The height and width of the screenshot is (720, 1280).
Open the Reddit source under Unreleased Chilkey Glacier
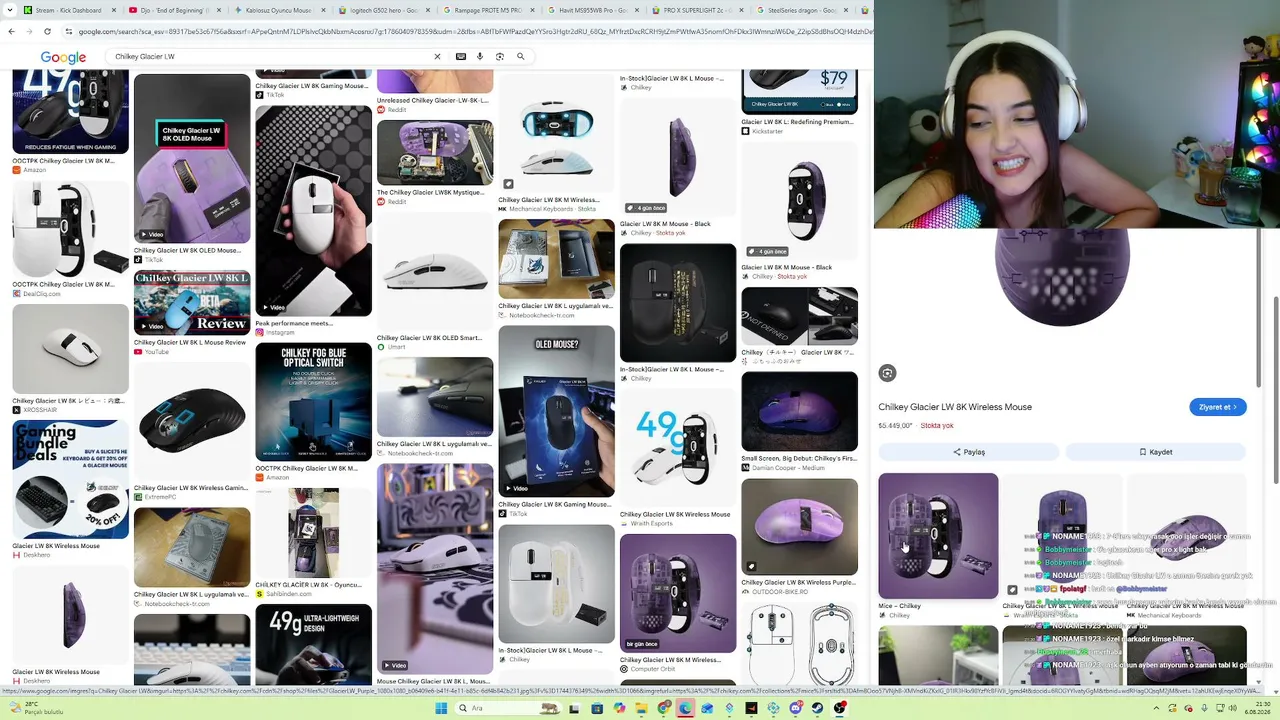[x=397, y=110]
